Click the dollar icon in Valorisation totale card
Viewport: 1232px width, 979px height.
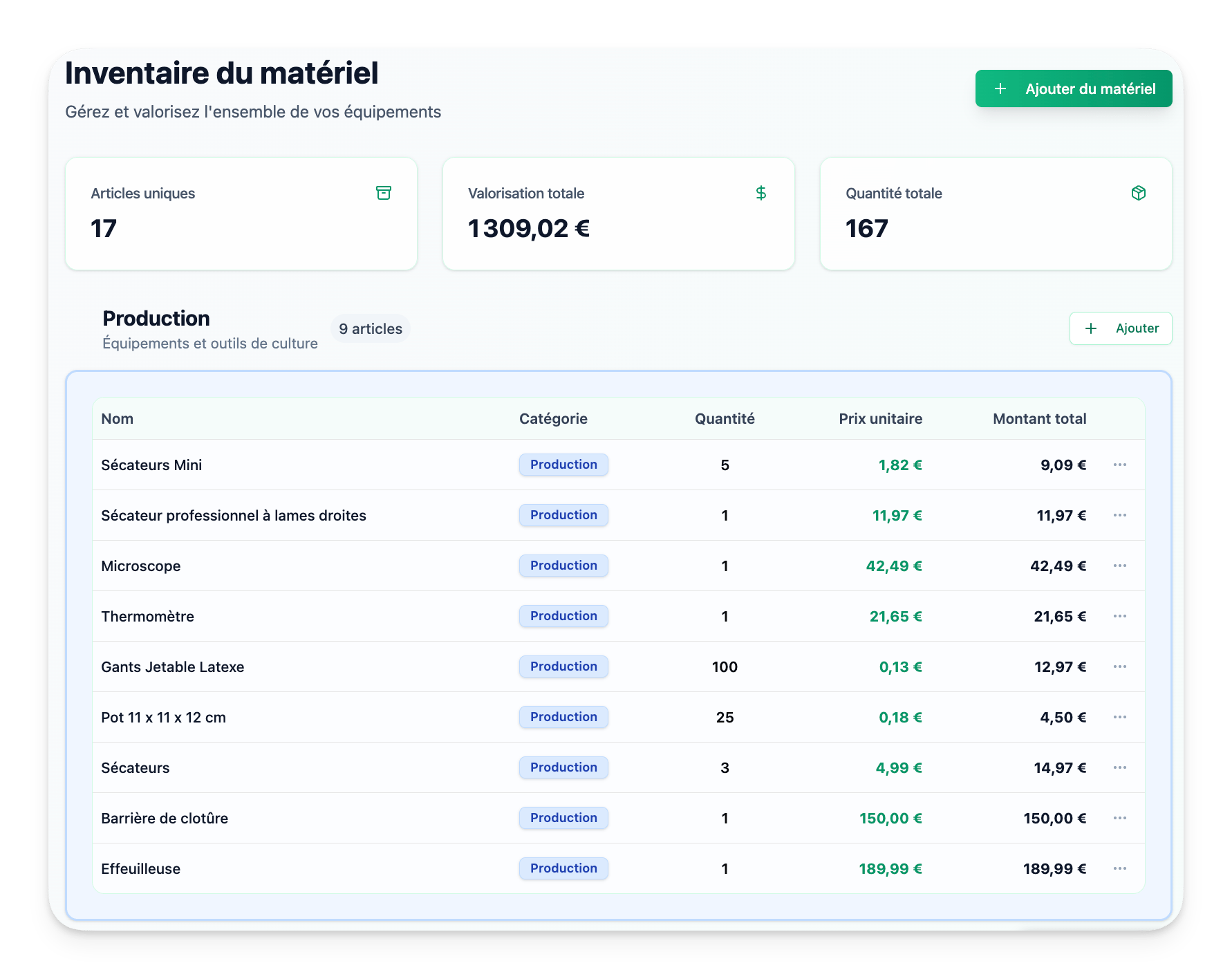click(x=760, y=193)
